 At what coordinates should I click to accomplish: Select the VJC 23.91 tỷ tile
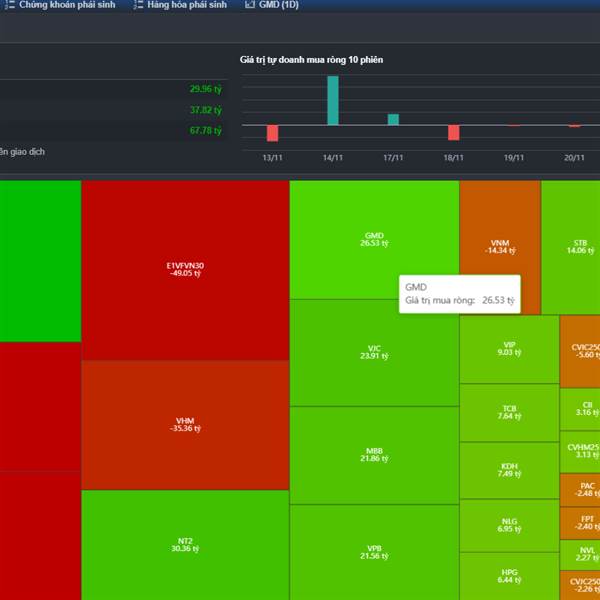tap(374, 352)
